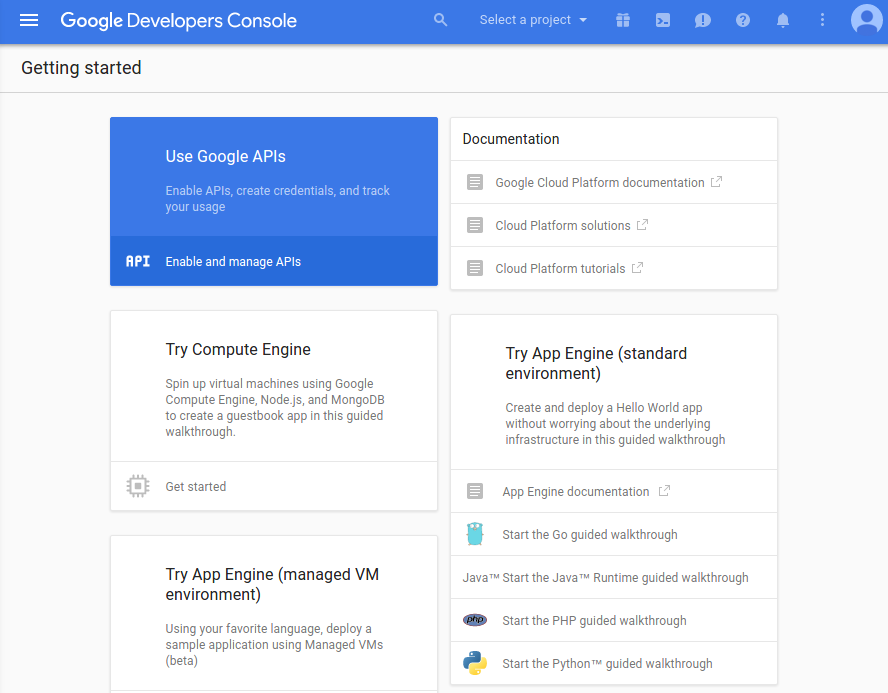Click the Use Google APIs heading
This screenshot has height=693, width=888.
pyautogui.click(x=225, y=156)
